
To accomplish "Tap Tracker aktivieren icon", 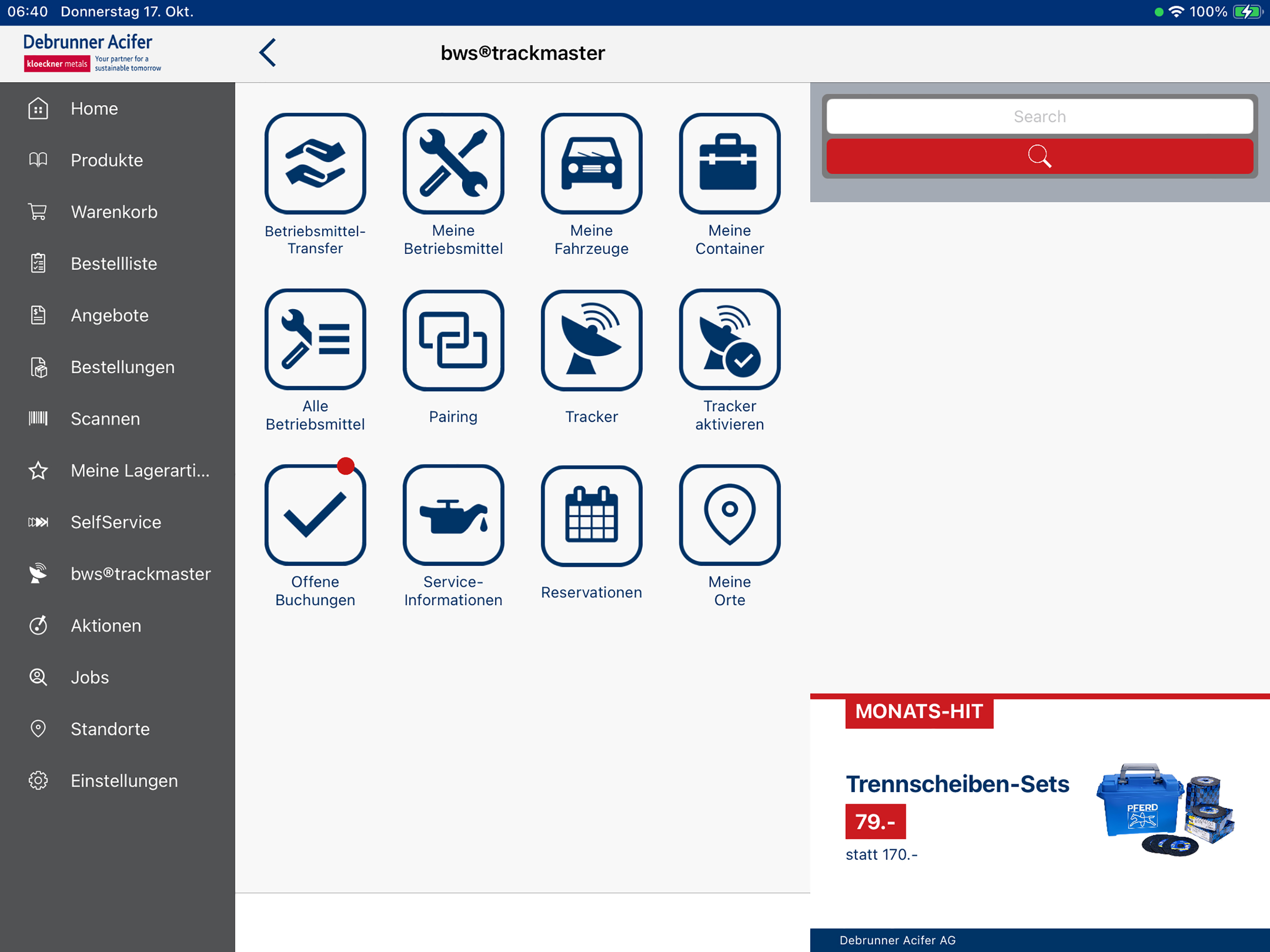I will 729,339.
